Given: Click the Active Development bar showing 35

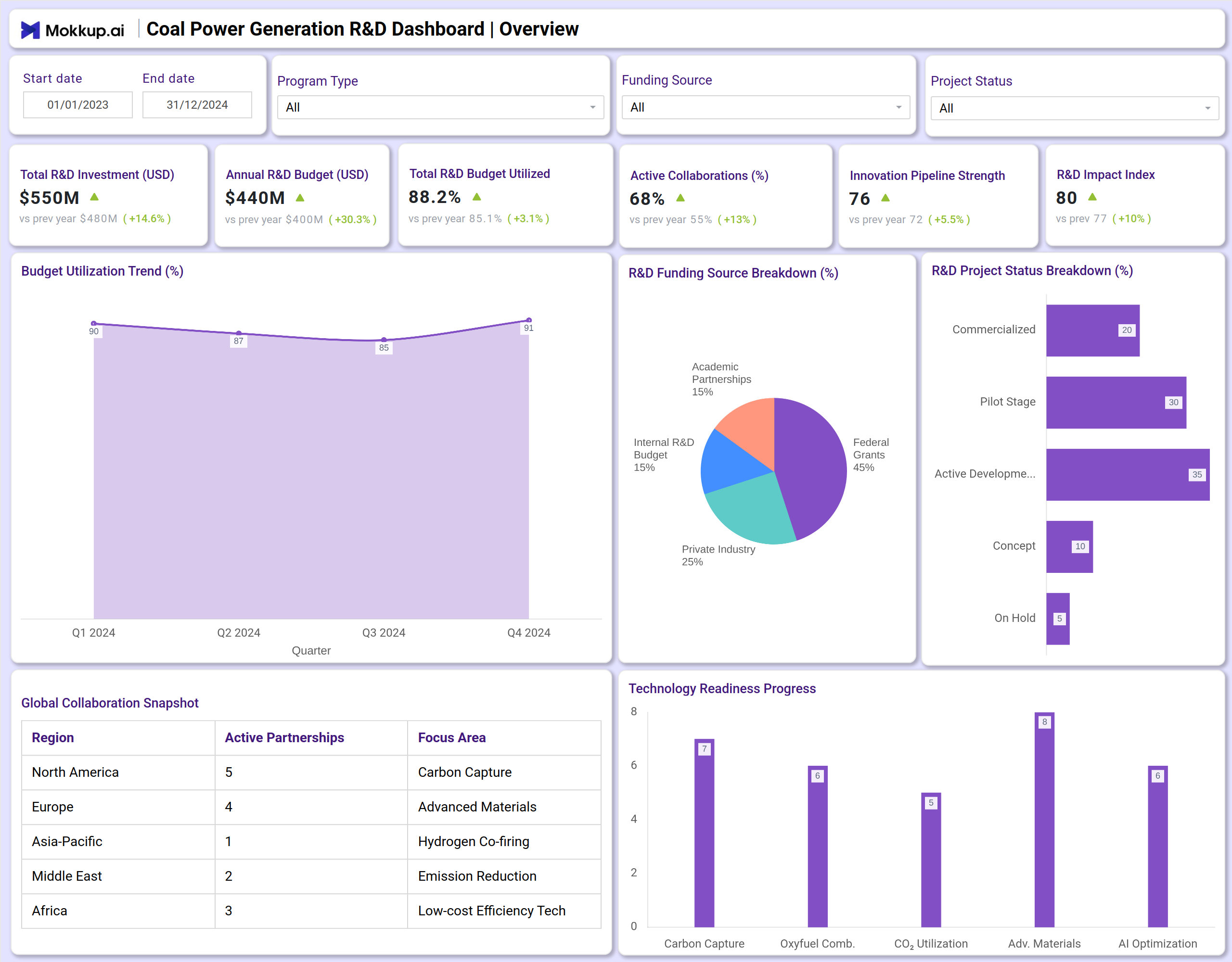Looking at the screenshot, I should pyautogui.click(x=1128, y=475).
